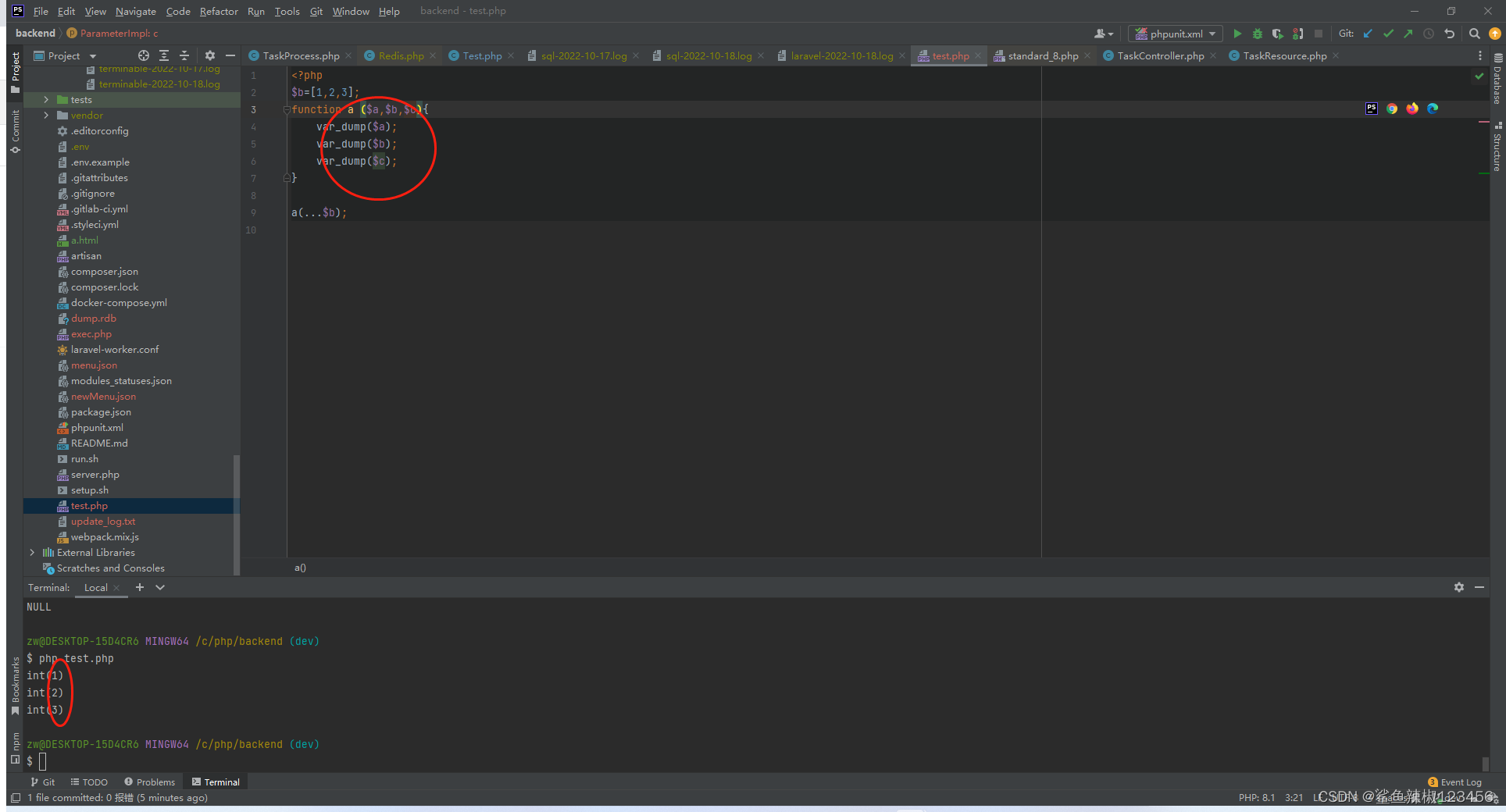Screen dimensions: 1506x812
Task: Click Git Push green arrow icon
Action: (1408, 34)
